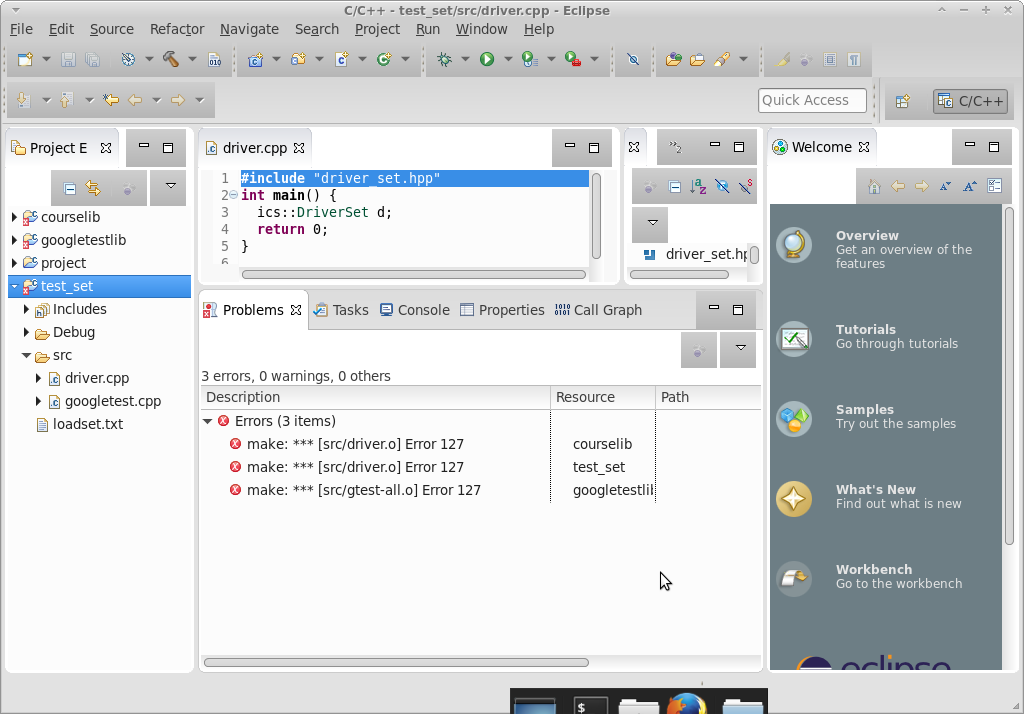The width and height of the screenshot is (1024, 714).
Task: Open the Build hammer dropdown arrow
Action: click(x=192, y=59)
